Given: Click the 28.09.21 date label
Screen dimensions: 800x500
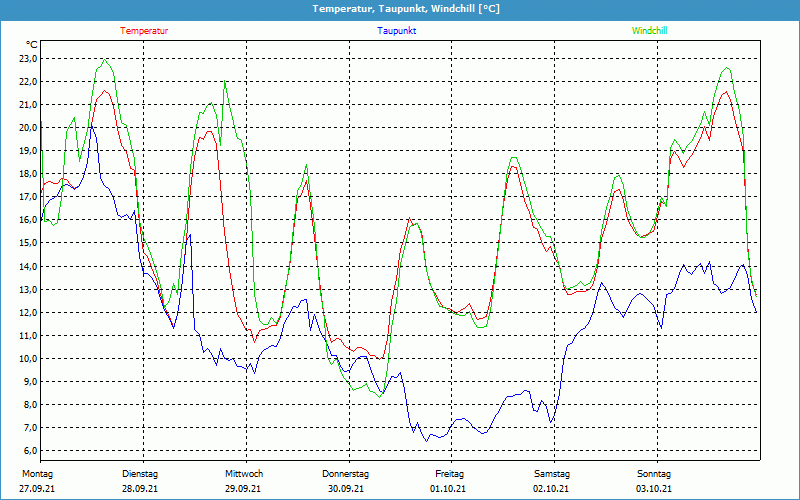Looking at the screenshot, I should (x=140, y=489).
